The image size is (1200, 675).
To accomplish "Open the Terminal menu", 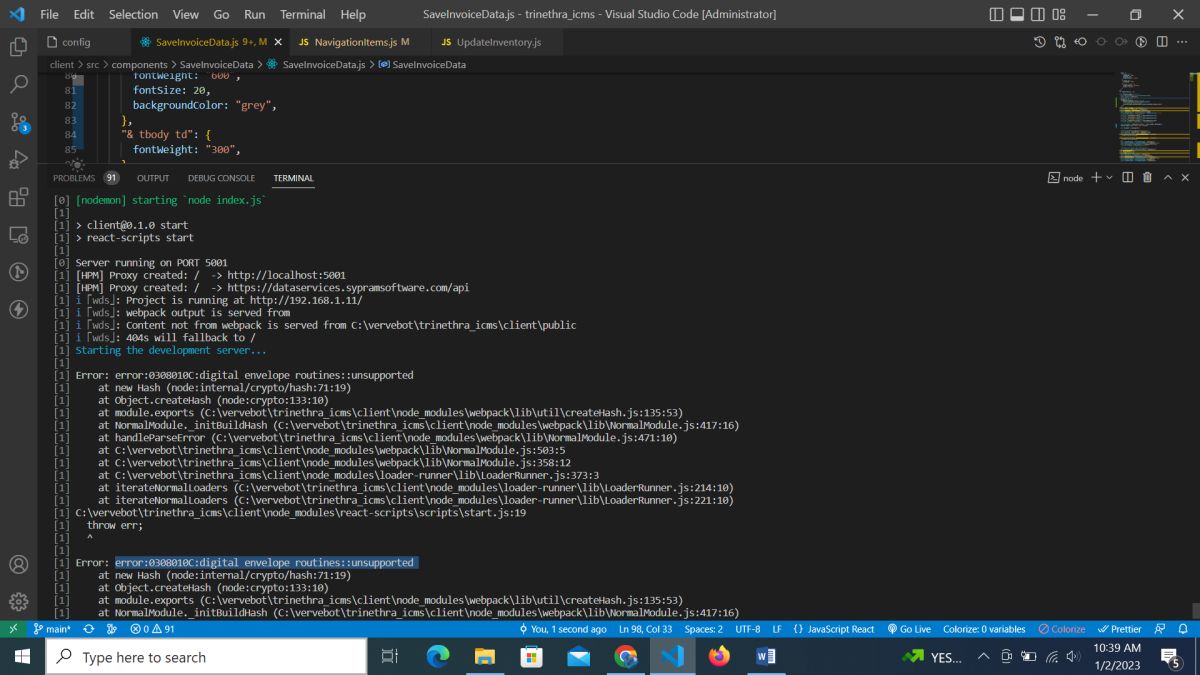I will point(302,14).
